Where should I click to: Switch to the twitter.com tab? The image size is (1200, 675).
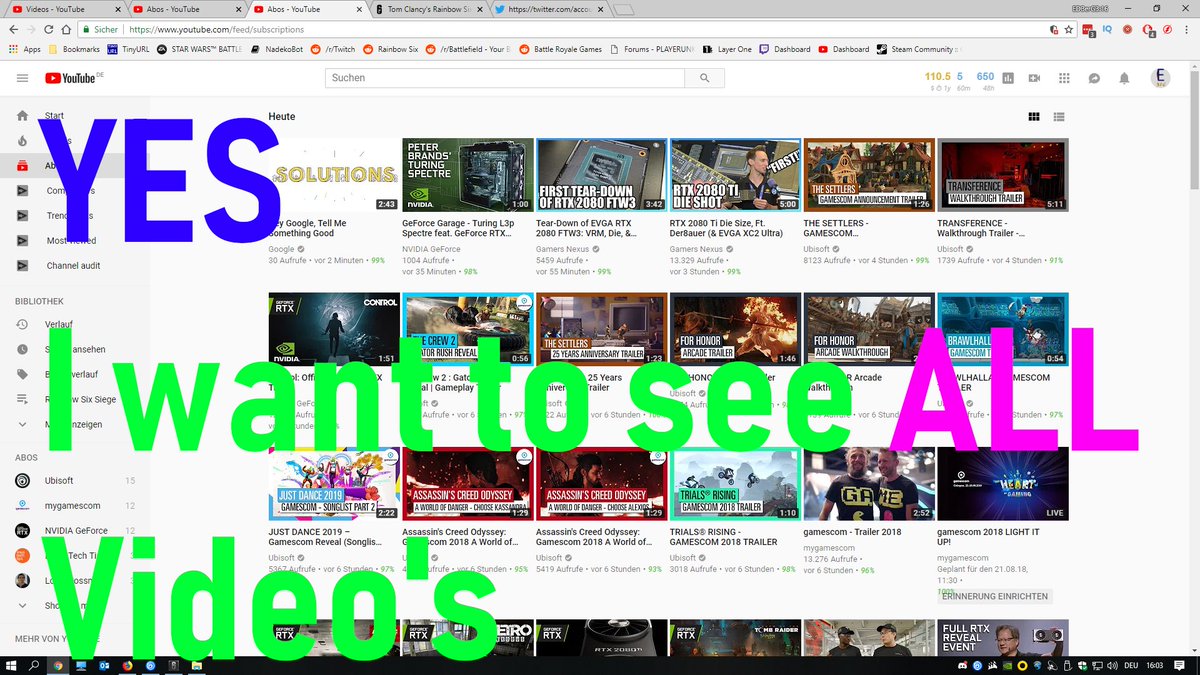pyautogui.click(x=550, y=9)
